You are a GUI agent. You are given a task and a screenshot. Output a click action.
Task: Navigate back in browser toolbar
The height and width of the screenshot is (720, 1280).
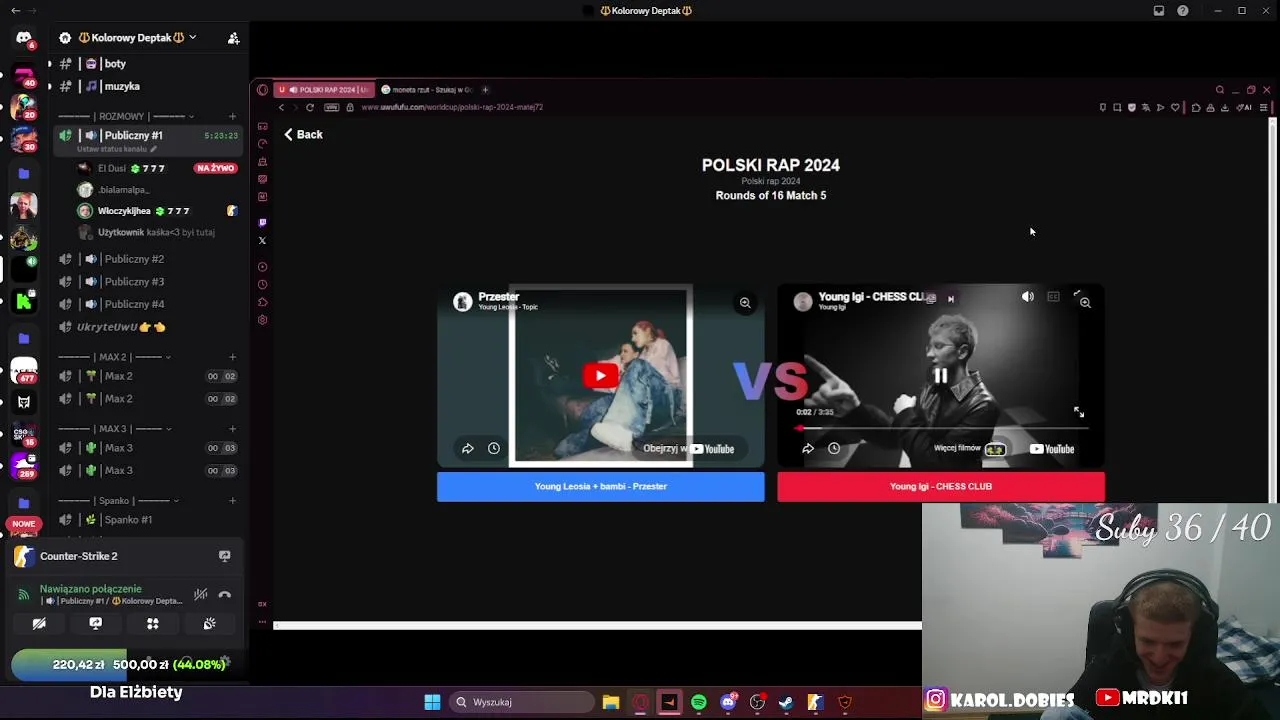(281, 107)
